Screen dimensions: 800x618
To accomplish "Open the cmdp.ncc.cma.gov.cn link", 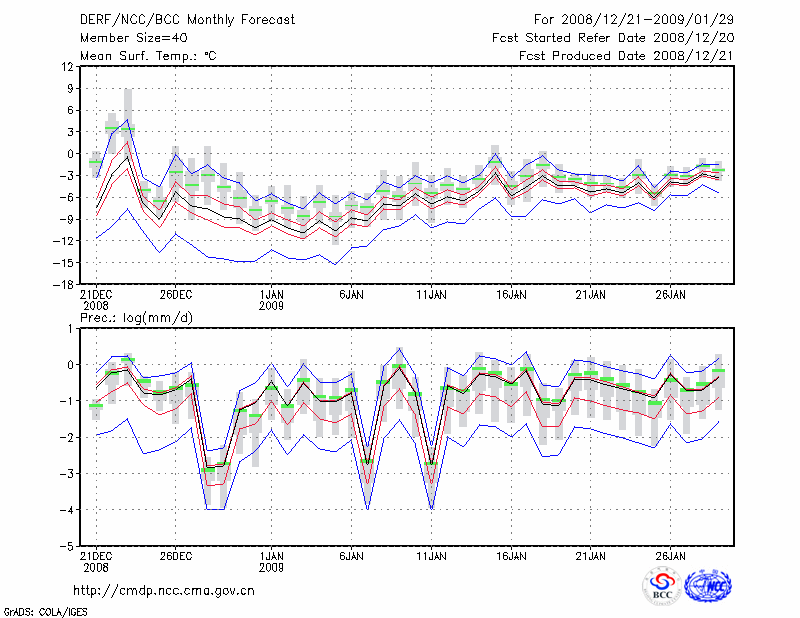I will coord(164,590).
